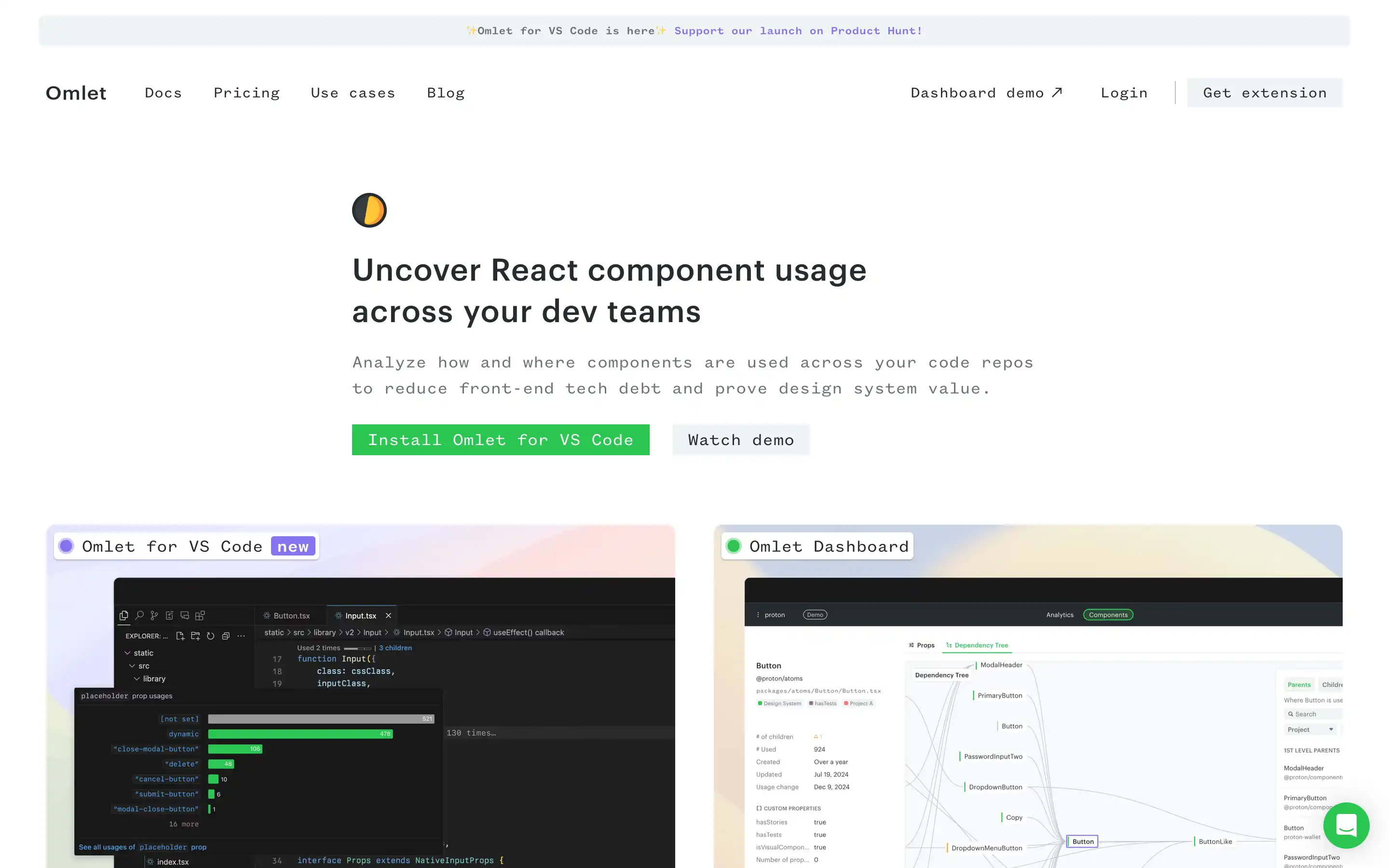Screen dimensions: 1389x868
Task: Open the Explorer more actions ellipsis
Action: 241,636
